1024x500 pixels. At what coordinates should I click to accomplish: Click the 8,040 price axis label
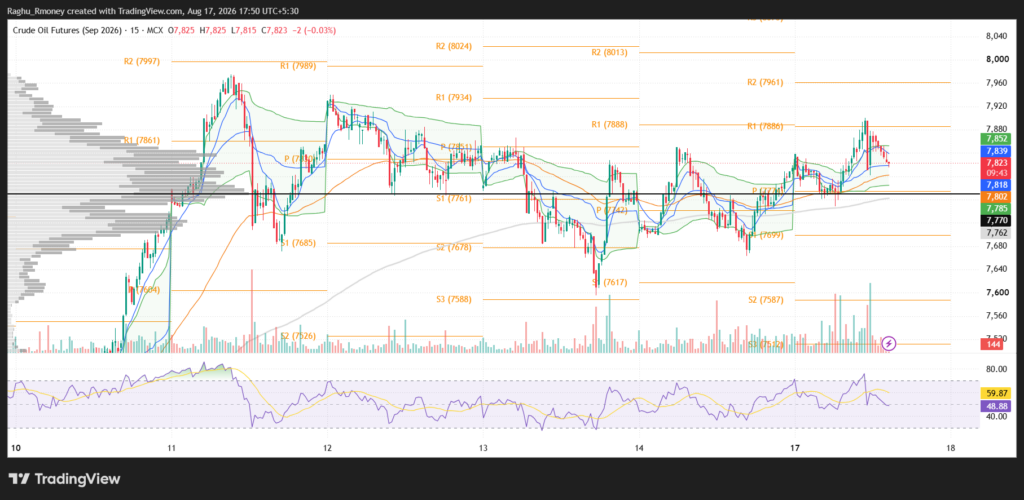pyautogui.click(x=996, y=37)
